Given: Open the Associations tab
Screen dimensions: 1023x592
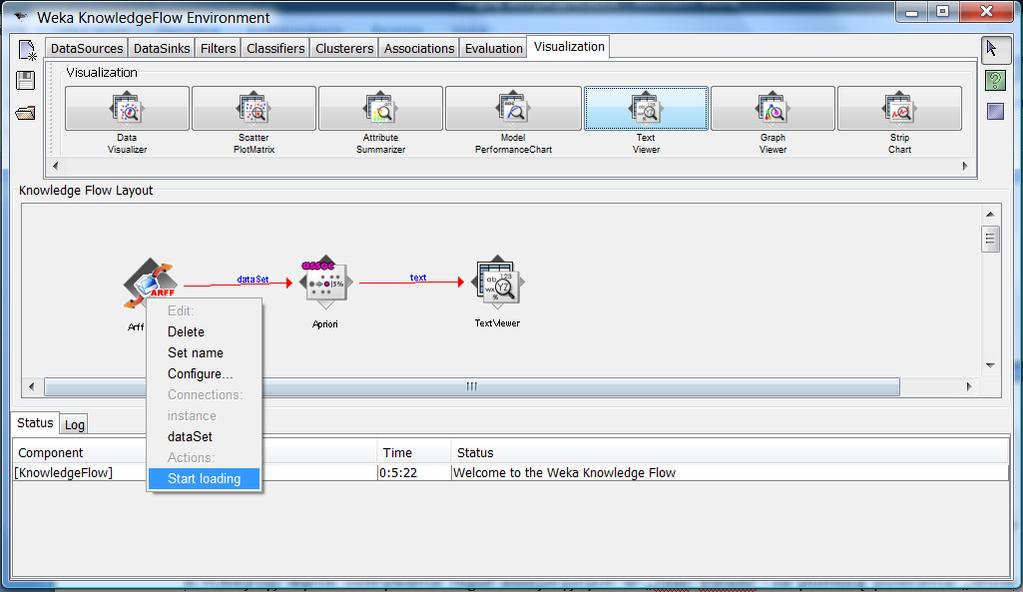Looking at the screenshot, I should coord(419,48).
